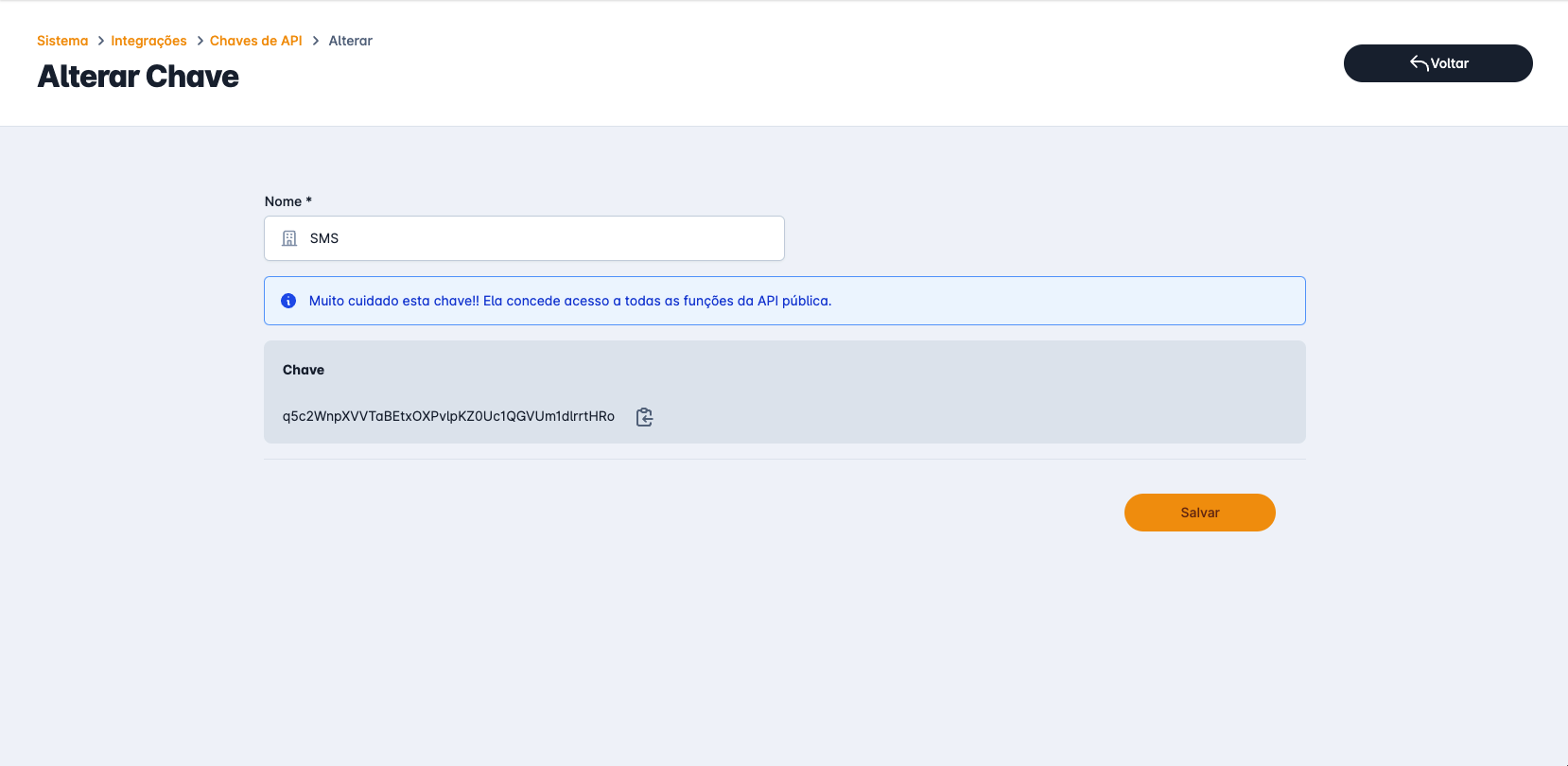Click the blue info icon in warning banner

(x=288, y=301)
